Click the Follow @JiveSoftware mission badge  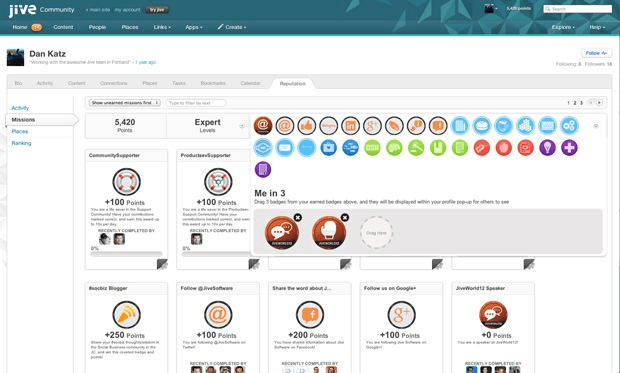pos(218,315)
